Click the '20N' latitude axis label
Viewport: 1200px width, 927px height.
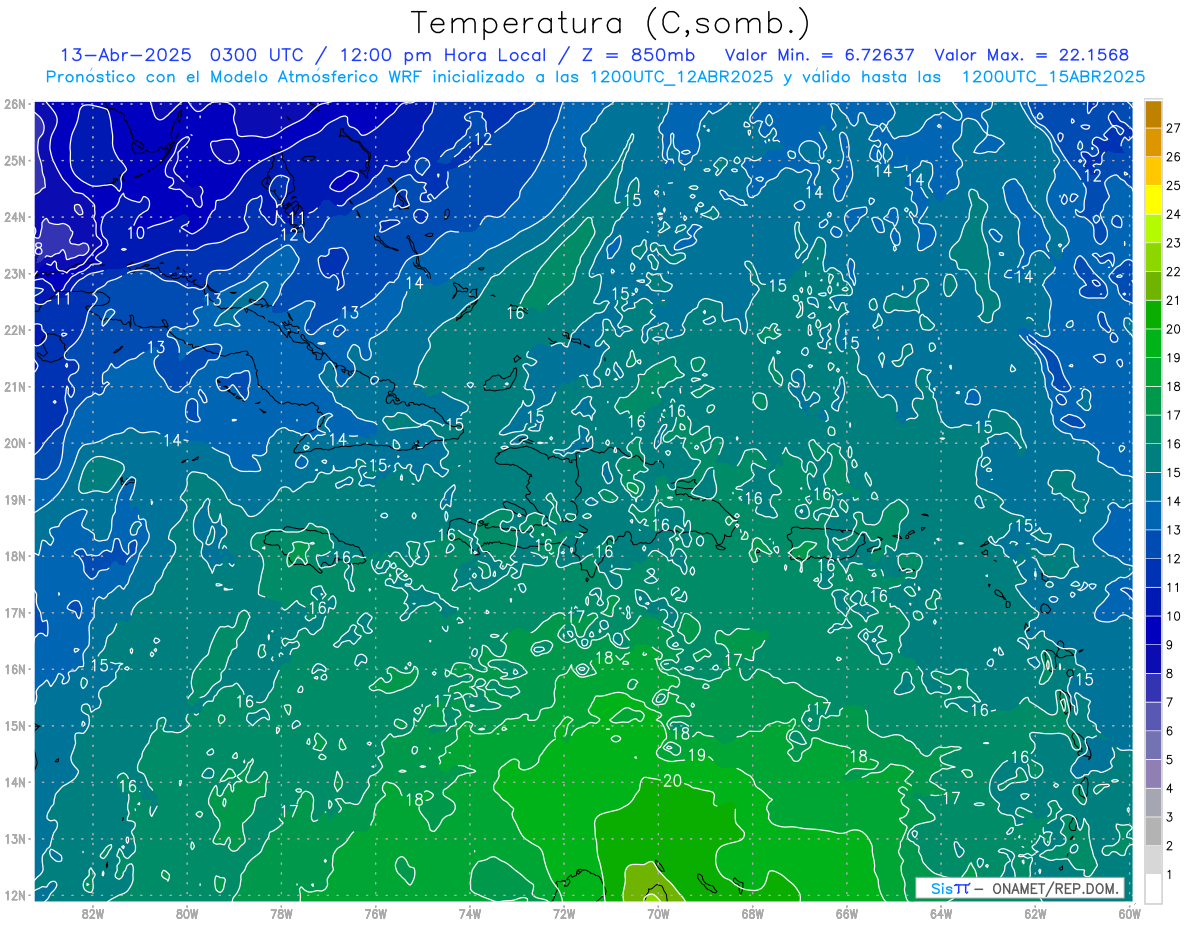point(14,443)
